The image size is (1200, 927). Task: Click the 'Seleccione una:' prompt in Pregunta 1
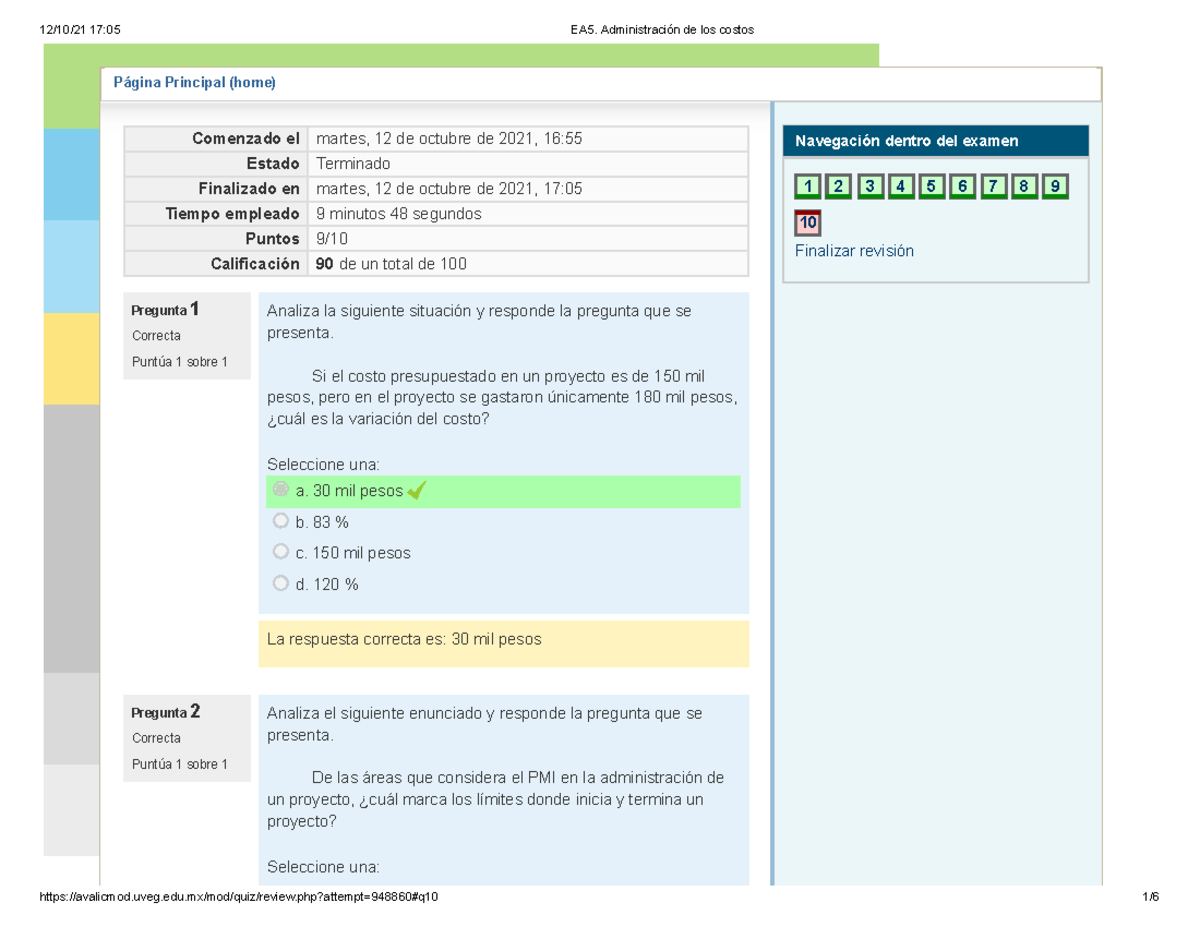(x=324, y=464)
